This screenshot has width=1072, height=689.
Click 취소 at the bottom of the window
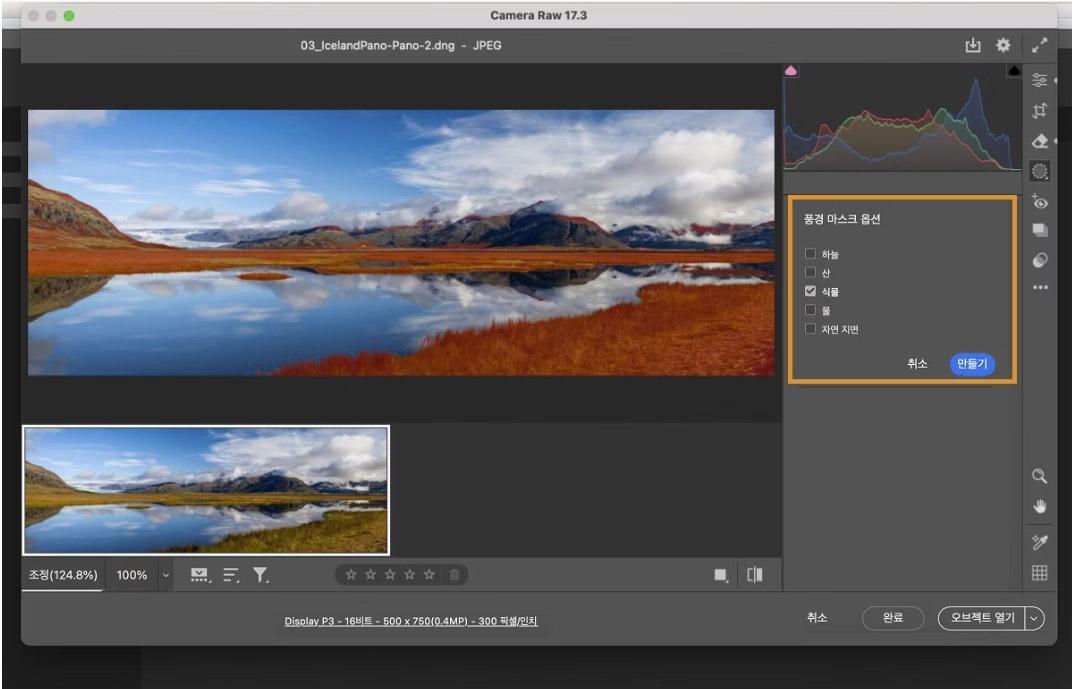tap(817, 618)
